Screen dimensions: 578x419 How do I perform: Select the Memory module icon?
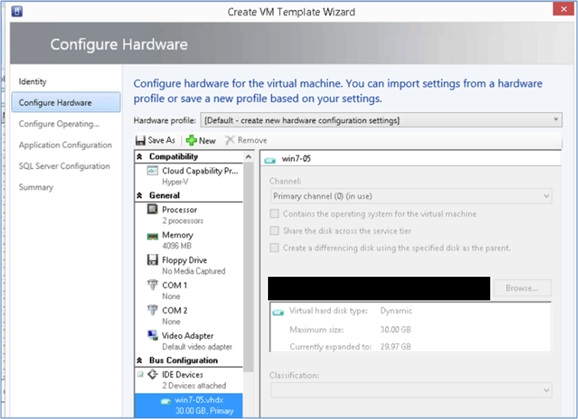pos(152,236)
